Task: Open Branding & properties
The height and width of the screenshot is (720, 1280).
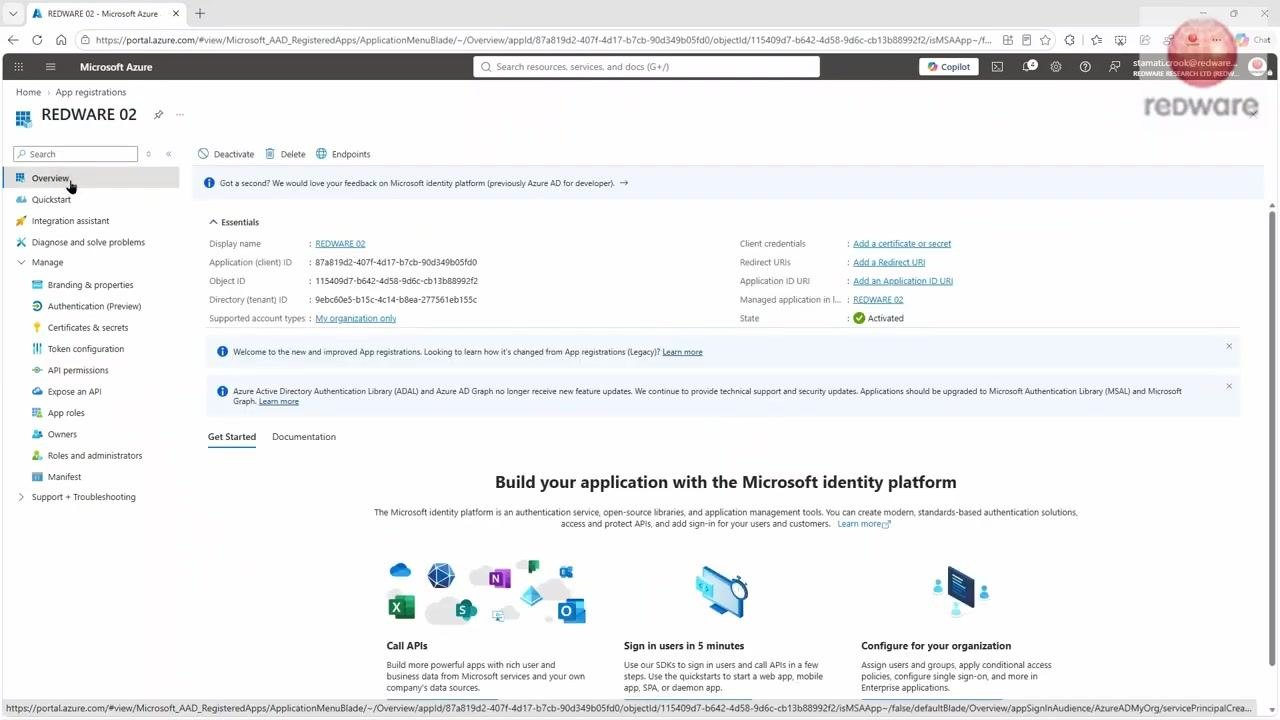Action: (x=91, y=285)
